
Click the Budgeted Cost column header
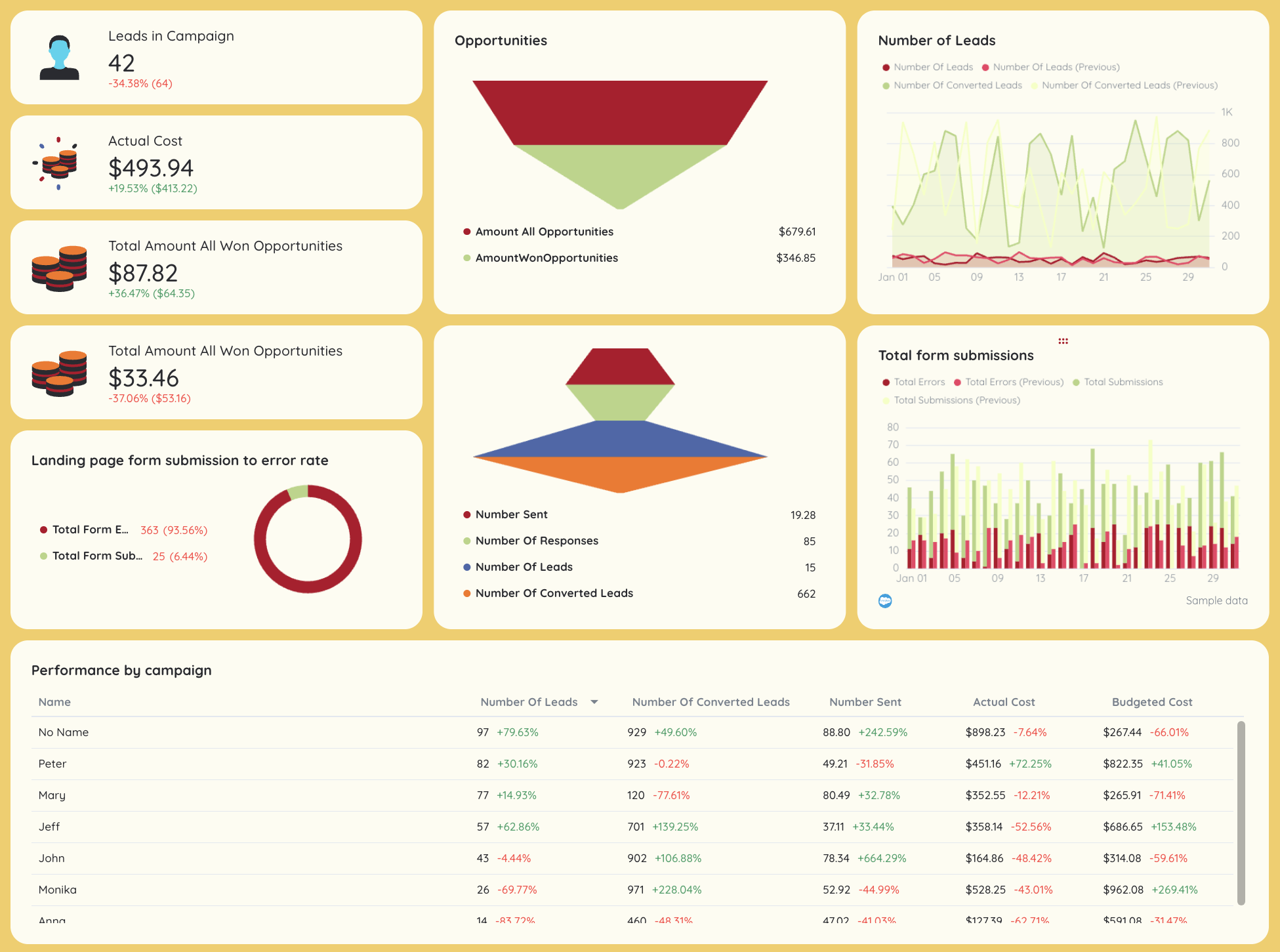(x=1151, y=701)
